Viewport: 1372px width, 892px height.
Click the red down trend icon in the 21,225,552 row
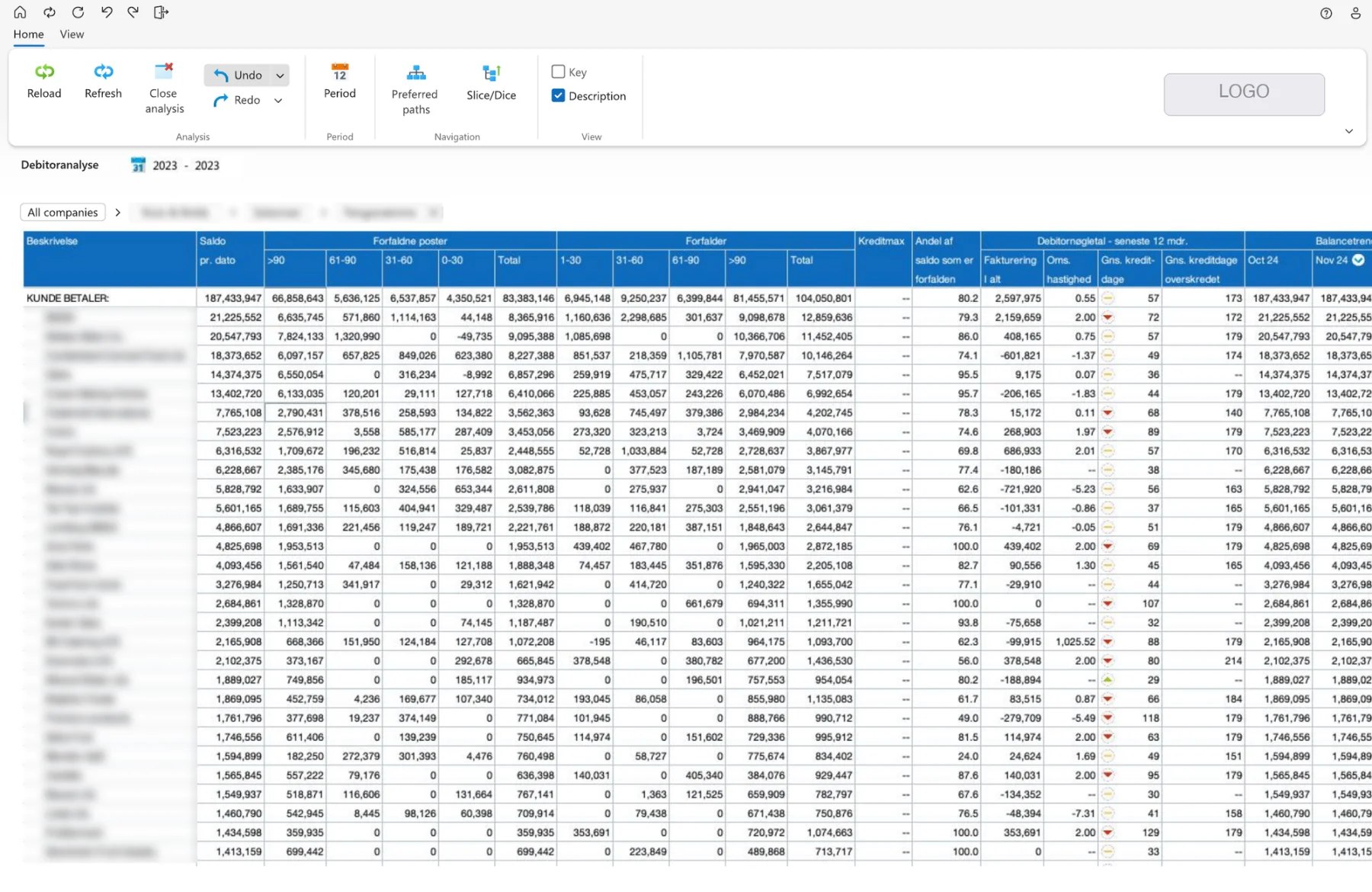(1108, 317)
